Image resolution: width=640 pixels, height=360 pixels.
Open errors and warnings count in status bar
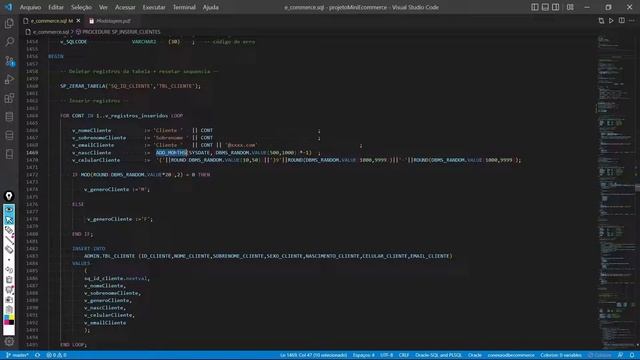(56, 355)
